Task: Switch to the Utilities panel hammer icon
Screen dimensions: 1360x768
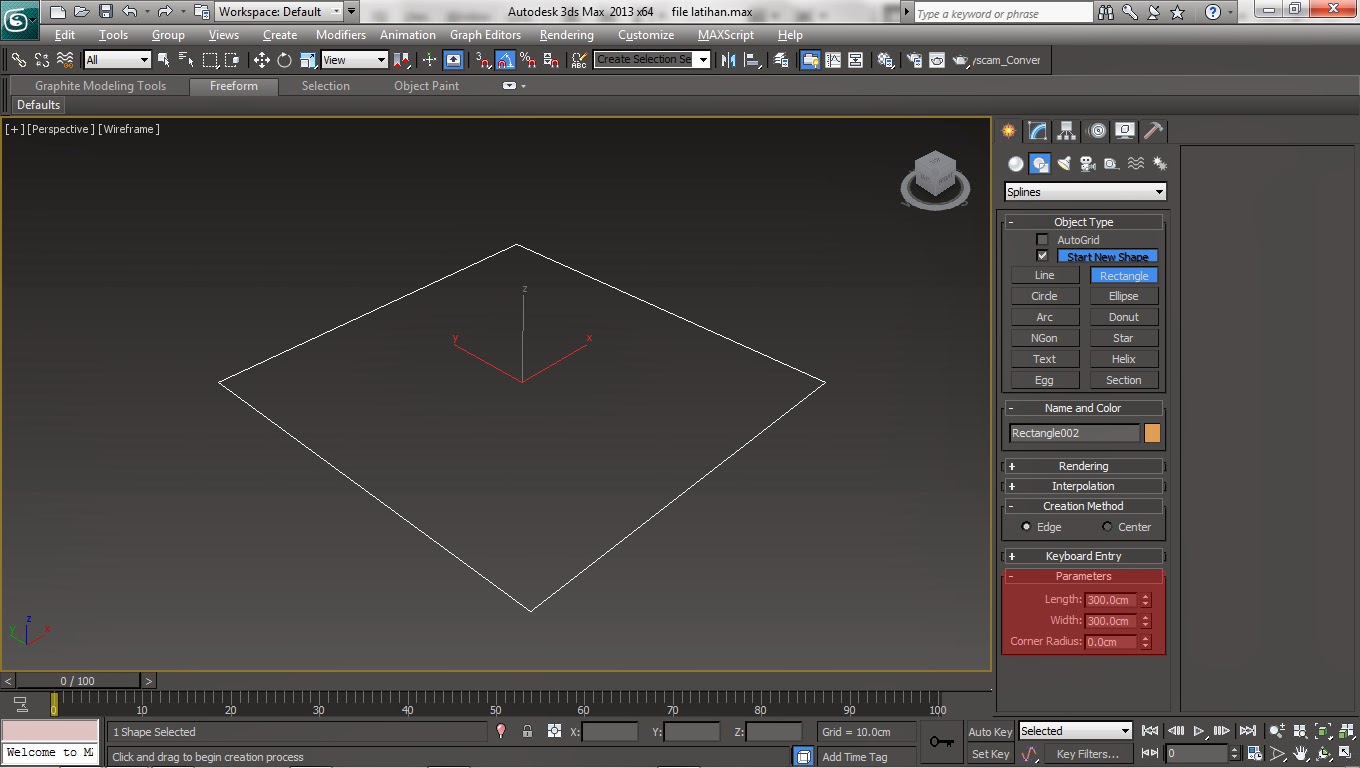Action: click(1153, 131)
